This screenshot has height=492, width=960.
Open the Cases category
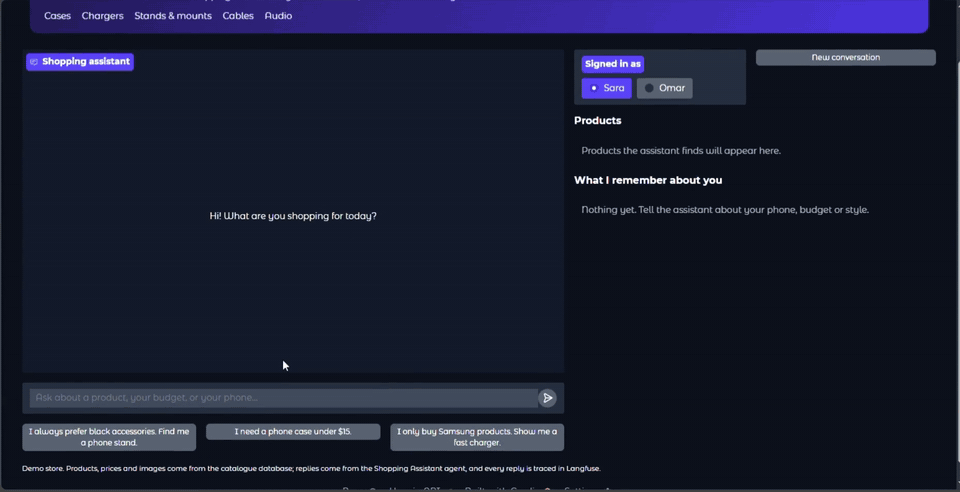[x=58, y=16]
